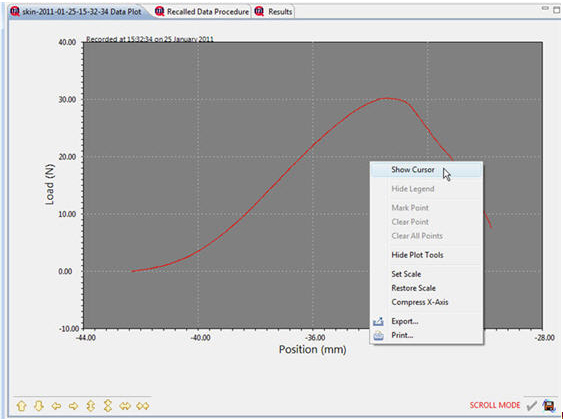Viewport: 563px width, 419px height.
Task: Click the SCROLL MODE label
Action: coord(495,405)
